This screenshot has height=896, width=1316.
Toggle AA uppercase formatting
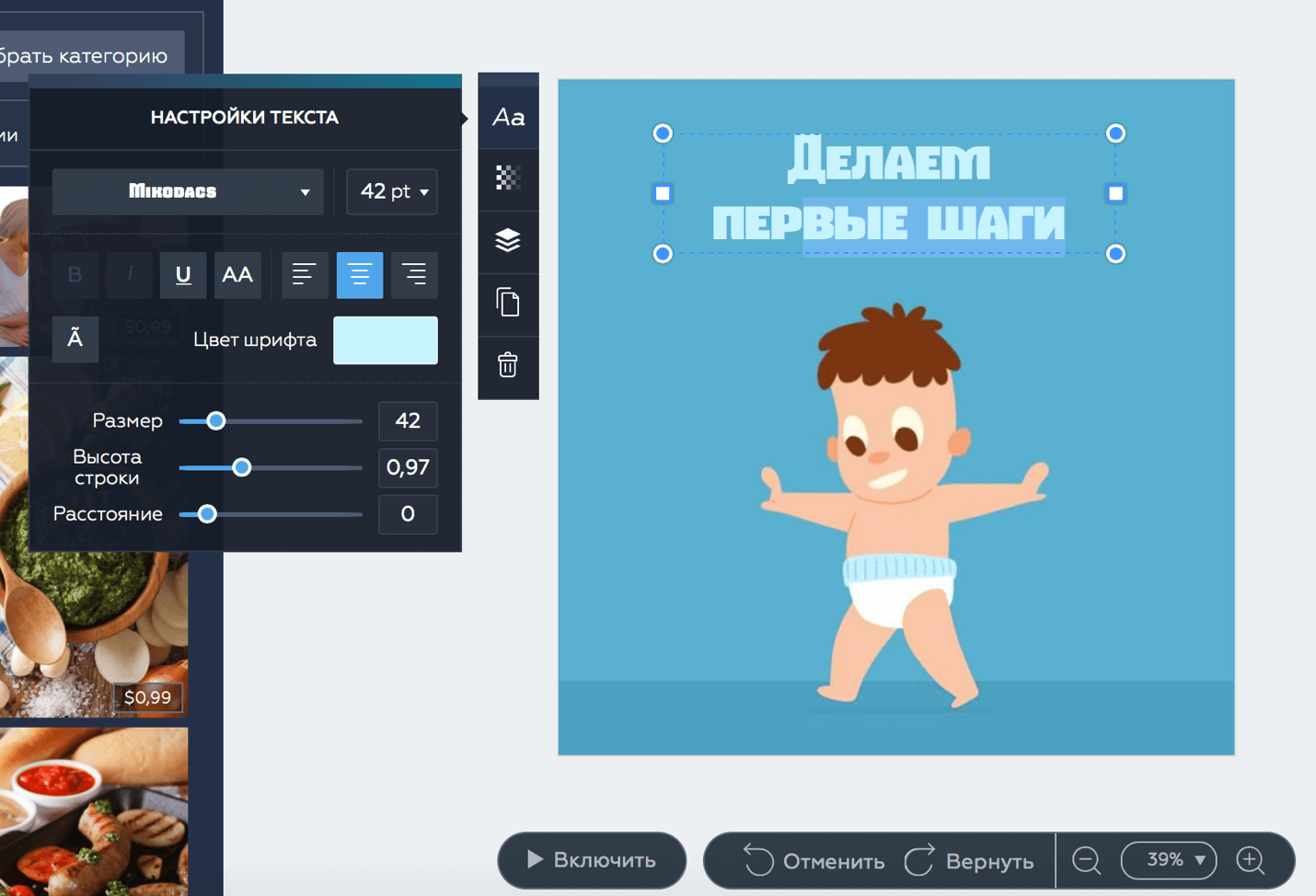point(237,275)
